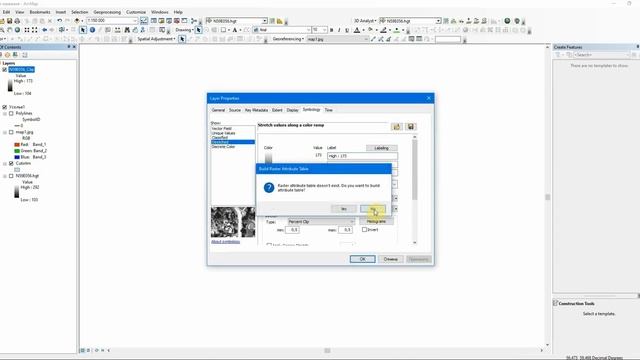The width and height of the screenshot is (640, 360).
Task: Click the Histograms button
Action: pos(376,221)
